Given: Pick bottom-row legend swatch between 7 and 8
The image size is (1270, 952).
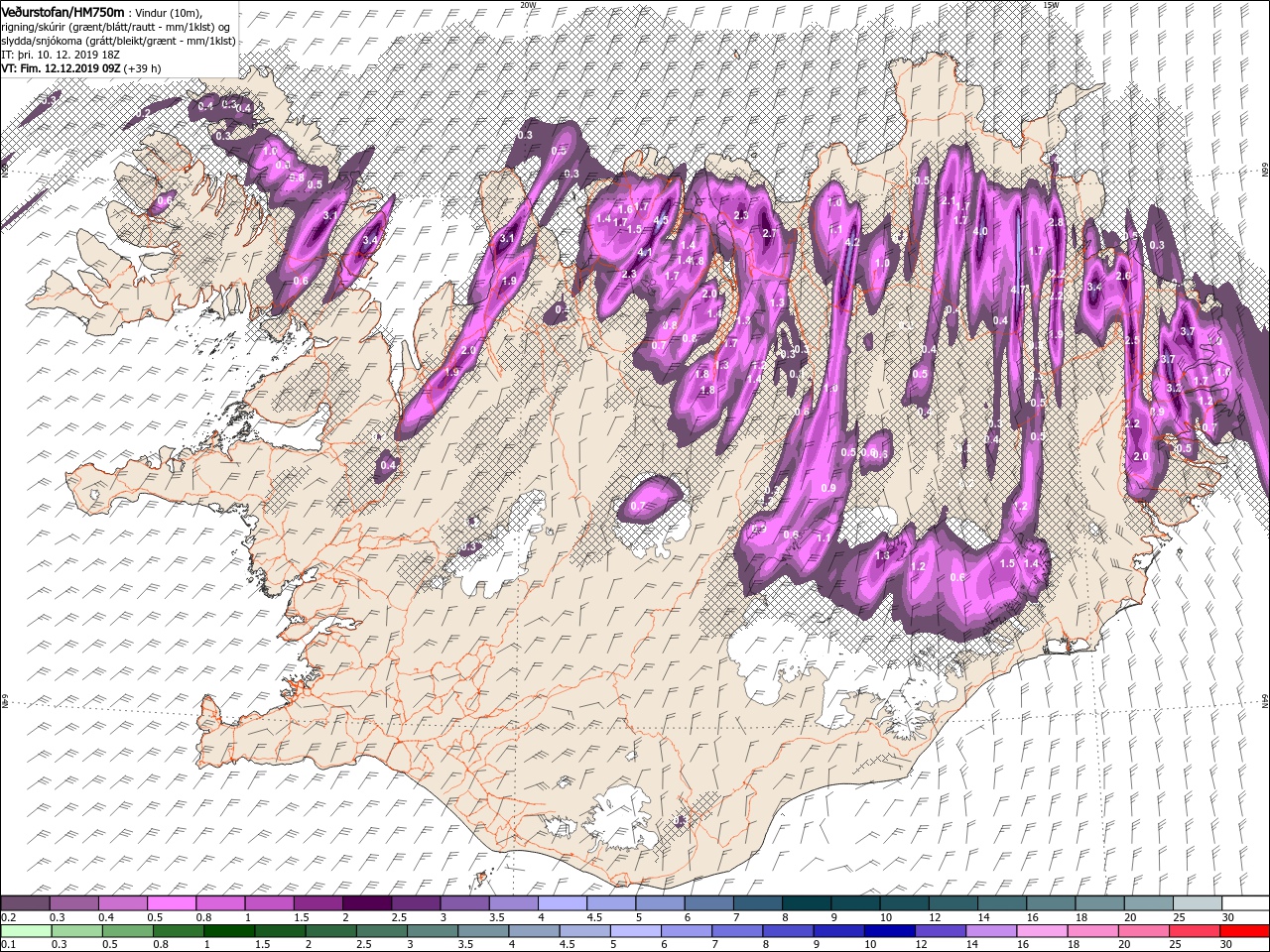Looking at the screenshot, I should tap(738, 930).
